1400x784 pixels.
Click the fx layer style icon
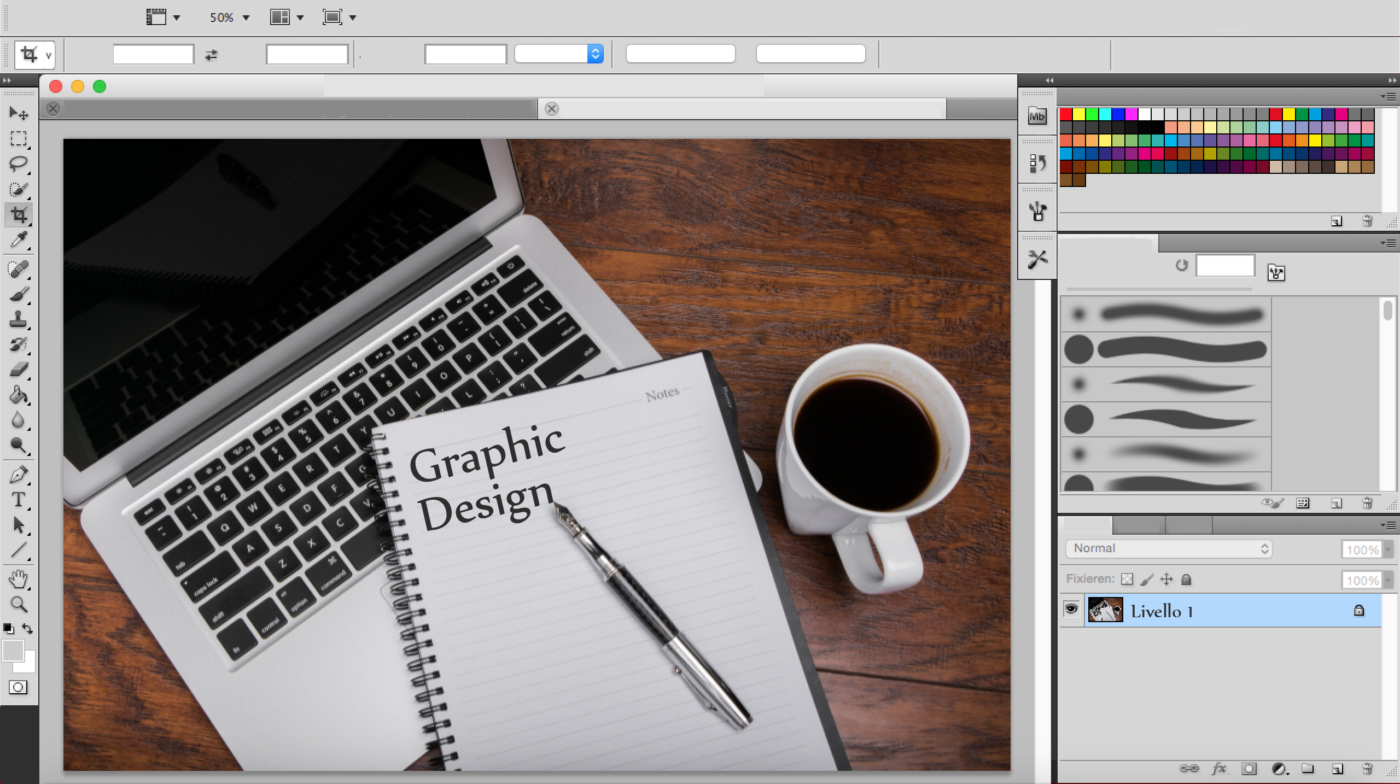(1219, 769)
